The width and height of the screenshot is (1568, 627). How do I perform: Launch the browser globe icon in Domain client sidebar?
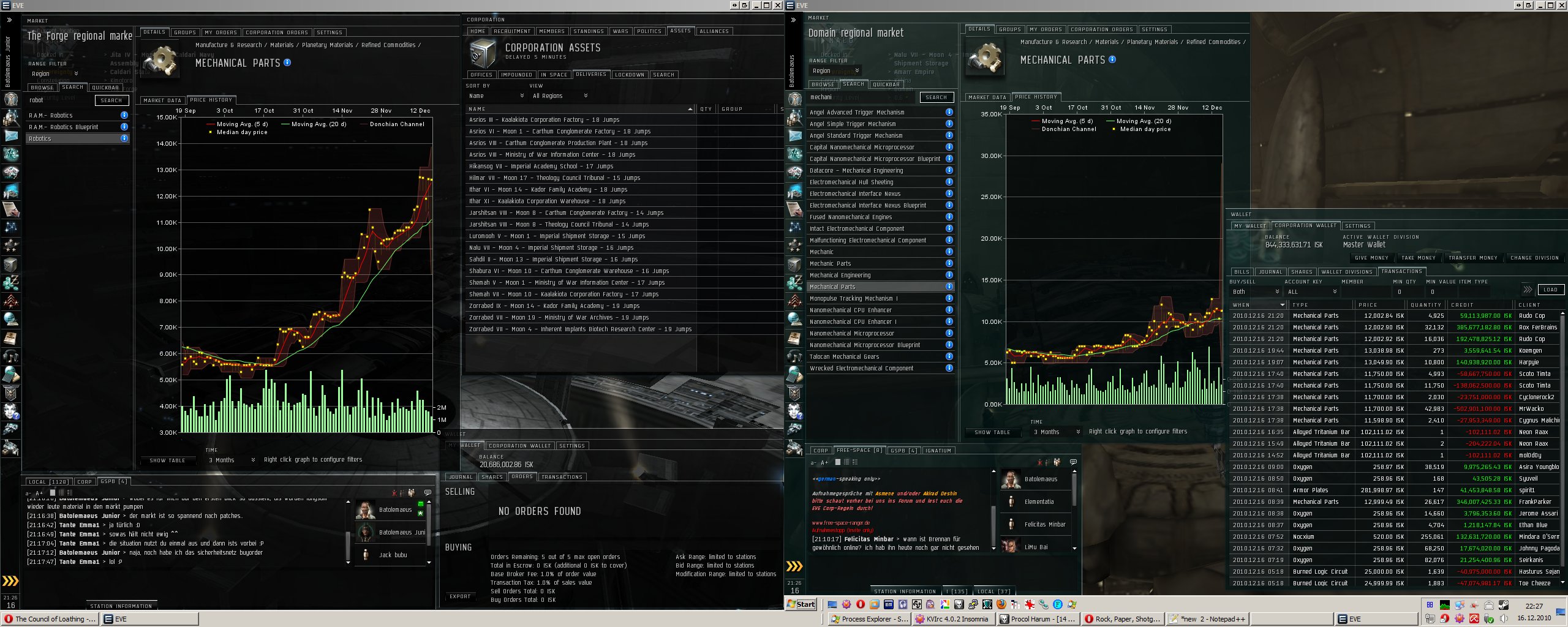(x=794, y=319)
